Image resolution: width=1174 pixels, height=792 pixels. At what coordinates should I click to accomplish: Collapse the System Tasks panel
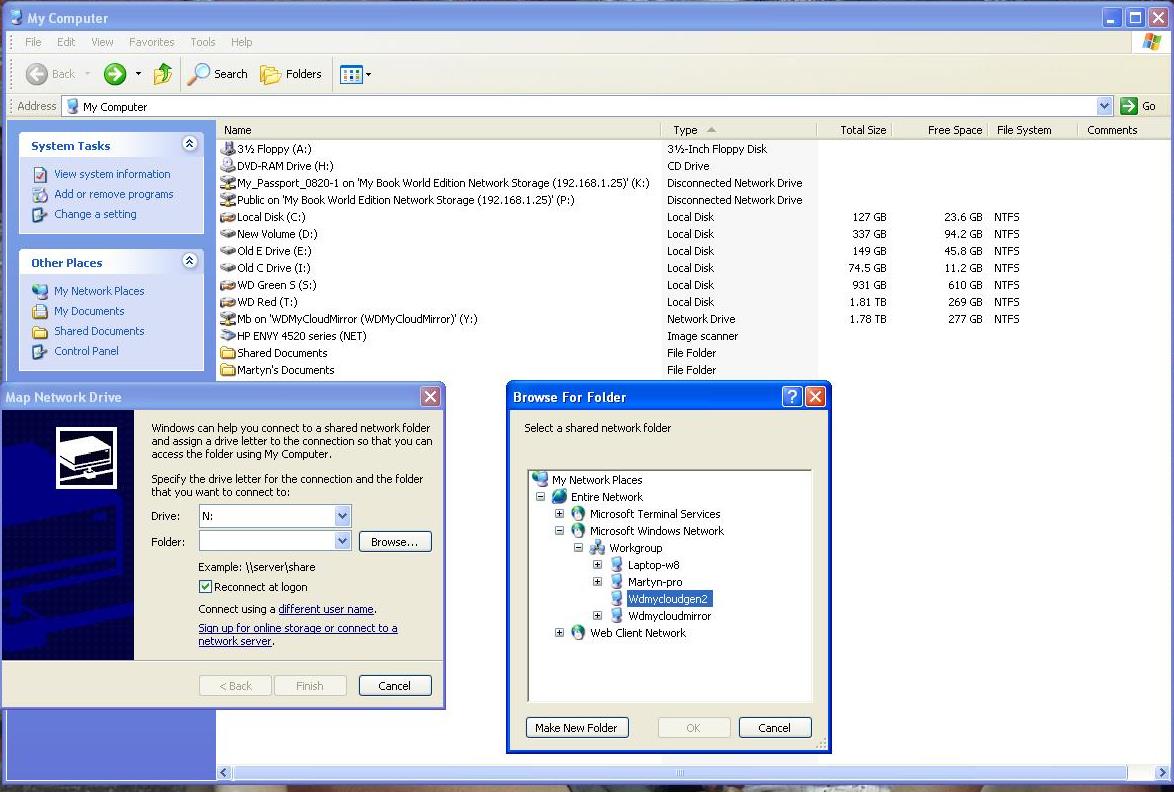click(x=190, y=145)
